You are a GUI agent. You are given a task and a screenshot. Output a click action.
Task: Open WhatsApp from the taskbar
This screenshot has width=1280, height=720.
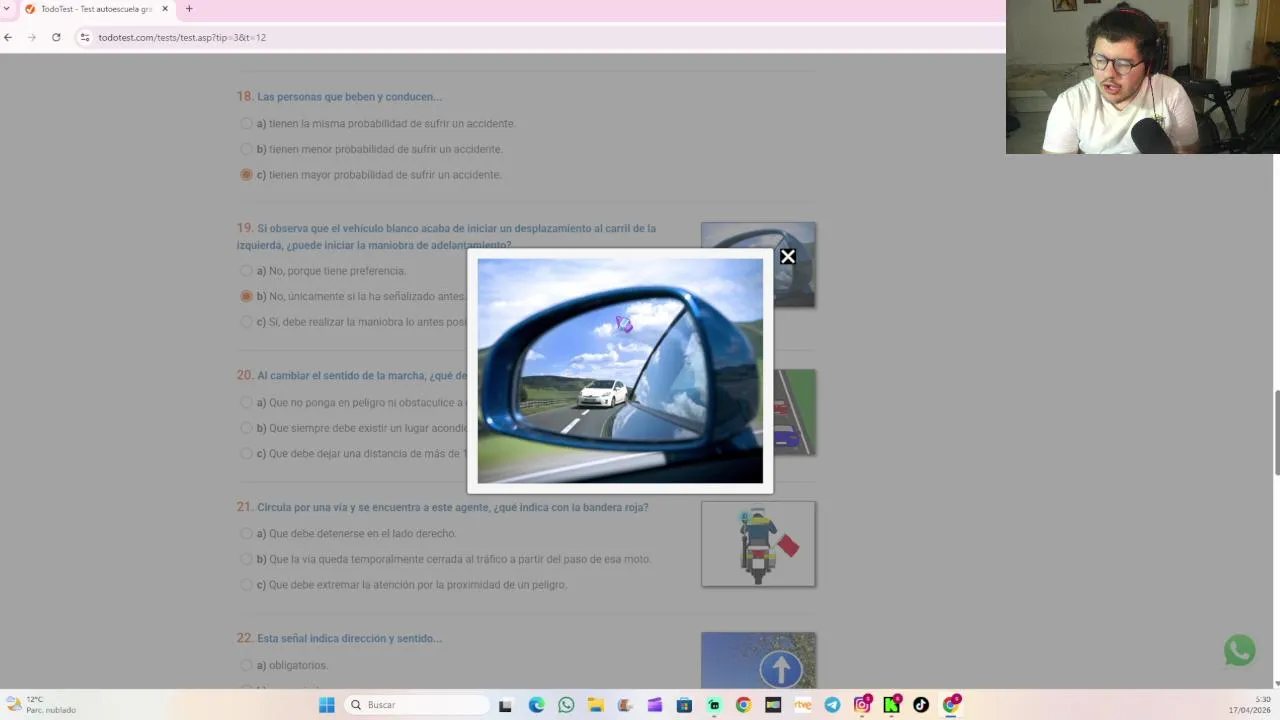[566, 705]
